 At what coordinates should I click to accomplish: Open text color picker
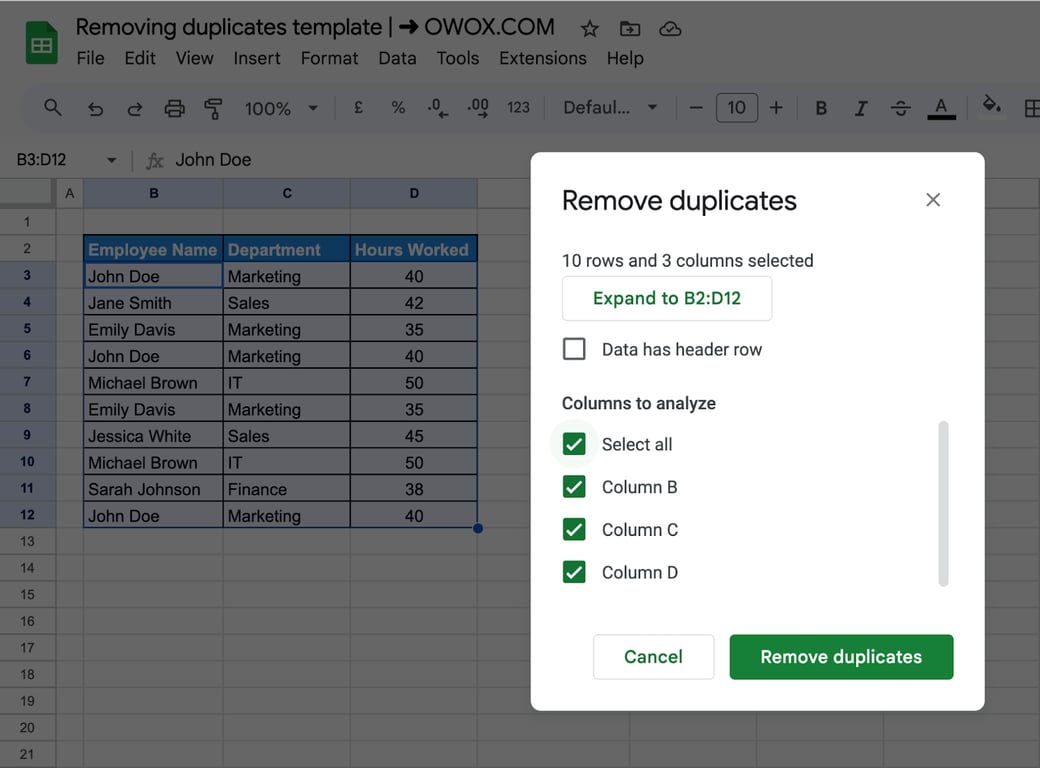point(941,108)
